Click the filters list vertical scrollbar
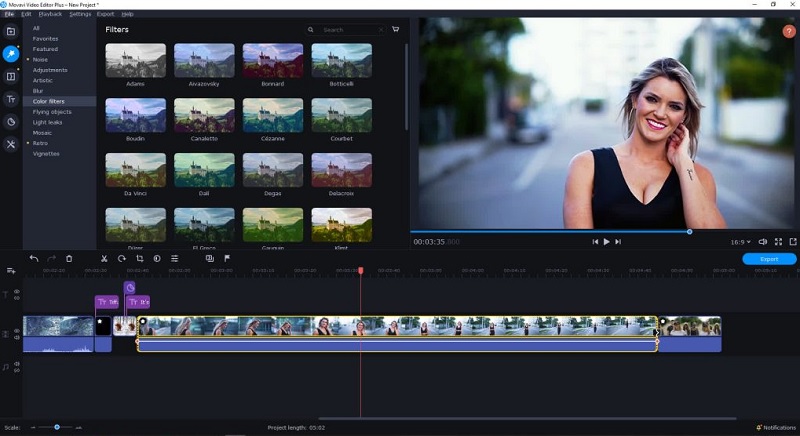This screenshot has width=800, height=436. point(406,87)
